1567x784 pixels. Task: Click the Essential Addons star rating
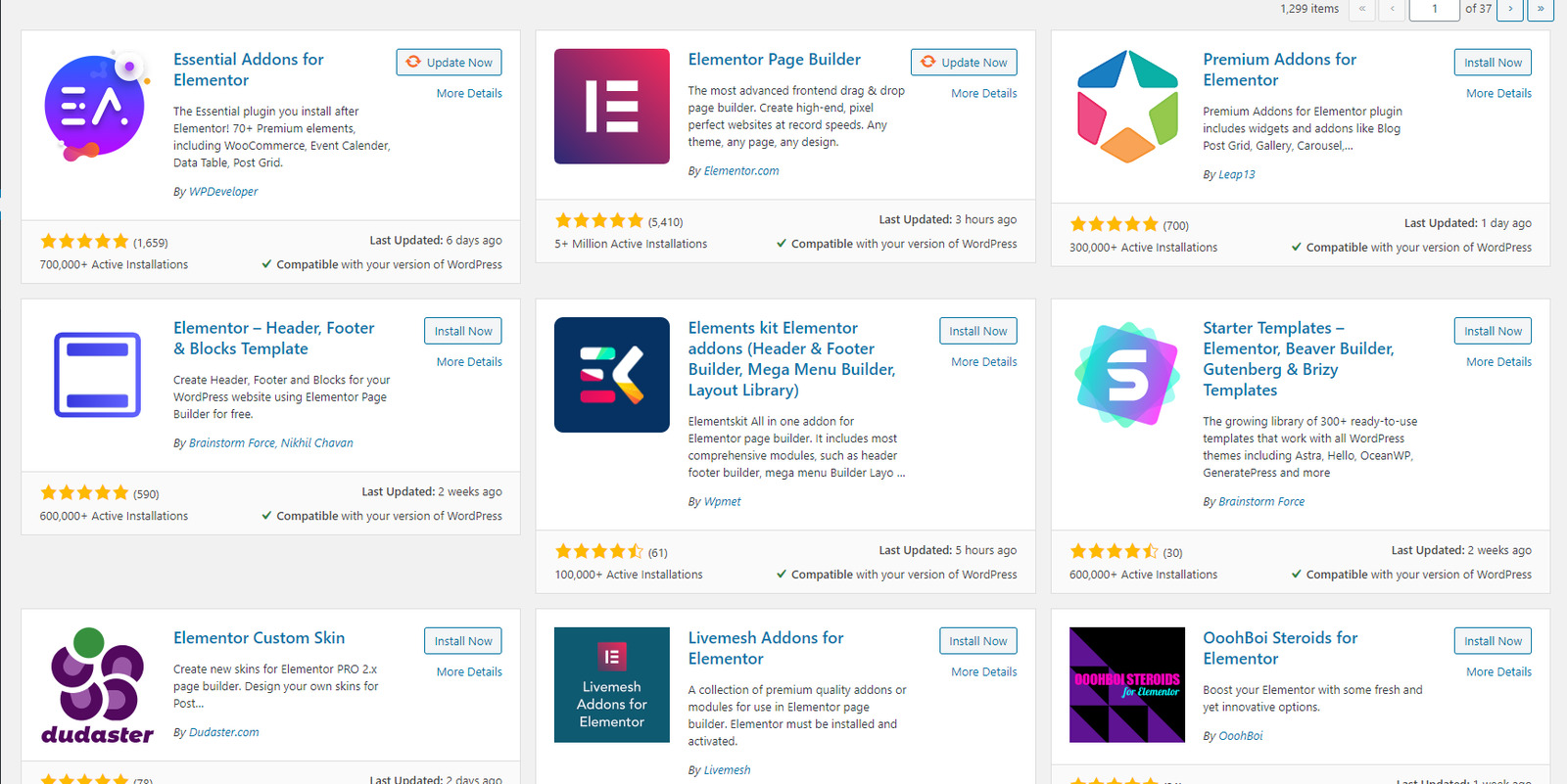(84, 242)
